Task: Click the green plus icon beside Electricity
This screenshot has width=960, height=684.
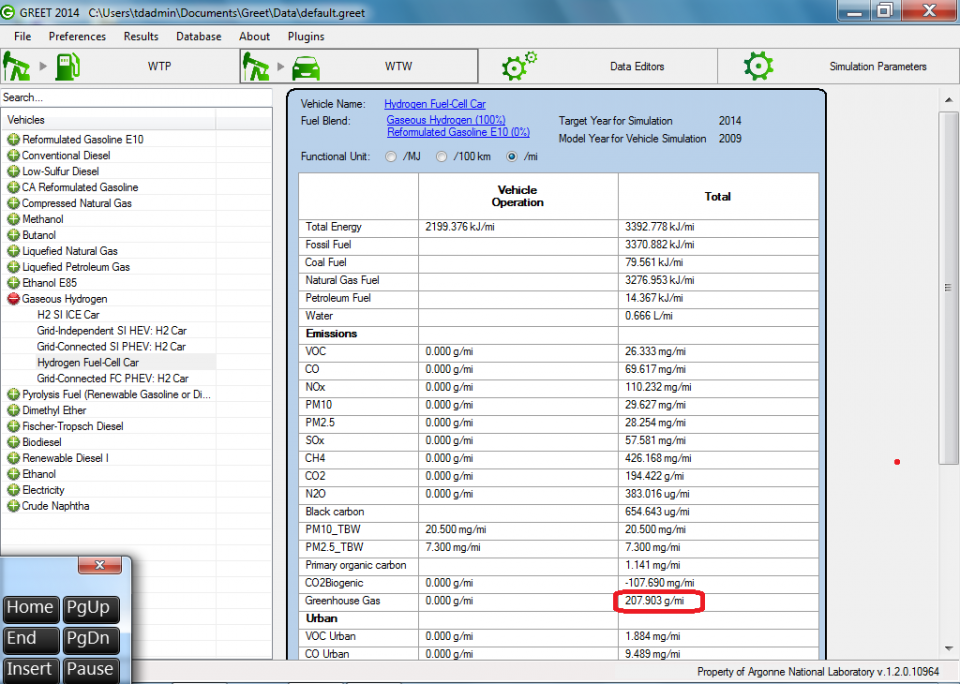Action: [14, 490]
